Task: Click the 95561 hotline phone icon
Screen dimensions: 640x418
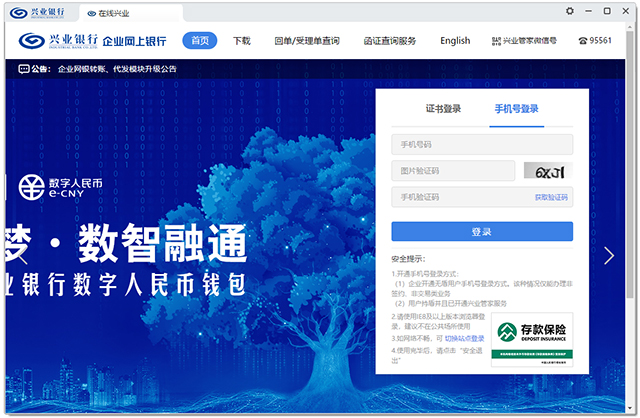Action: pos(583,41)
